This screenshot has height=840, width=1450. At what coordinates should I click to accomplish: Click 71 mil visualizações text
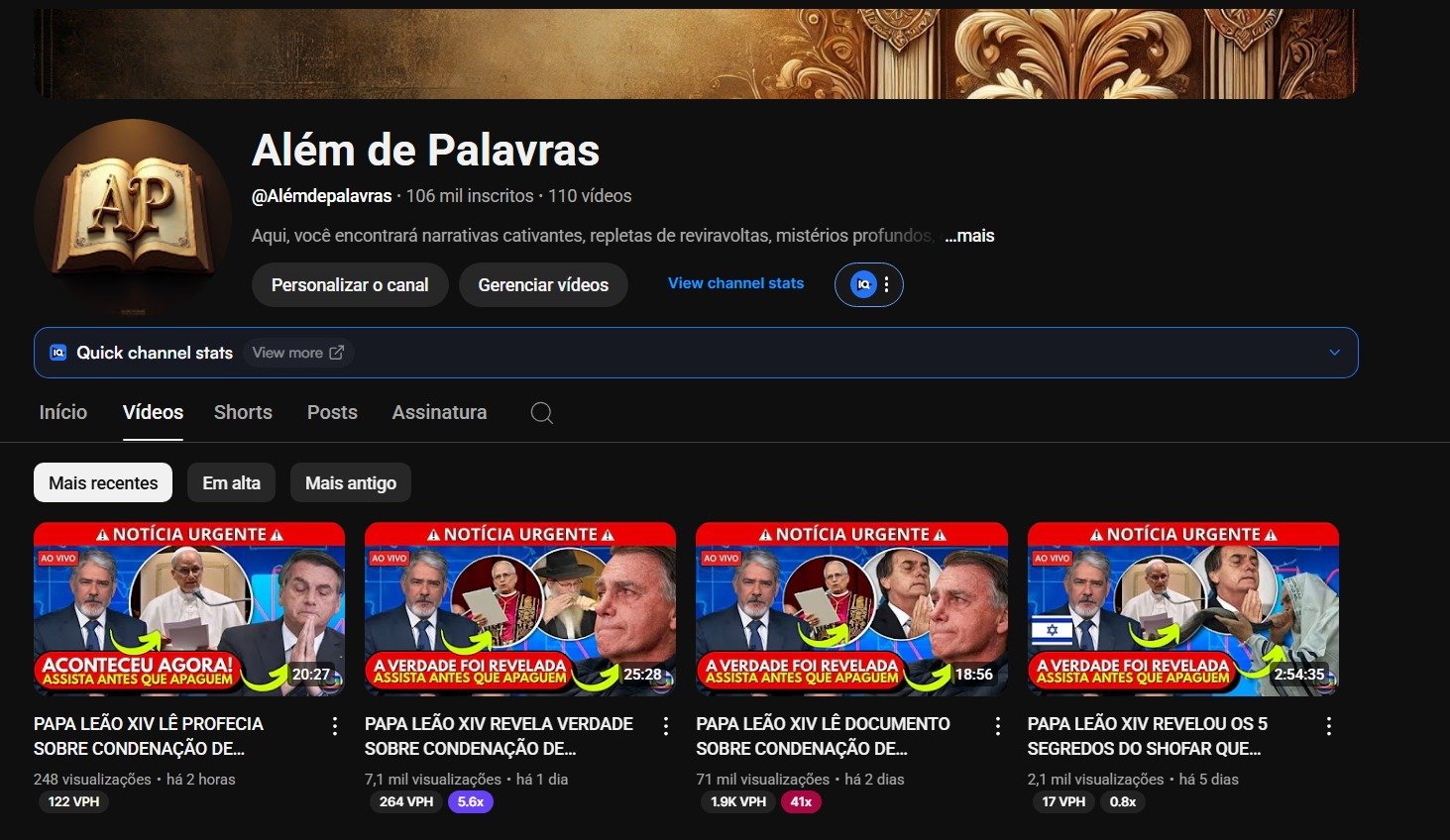tap(763, 780)
